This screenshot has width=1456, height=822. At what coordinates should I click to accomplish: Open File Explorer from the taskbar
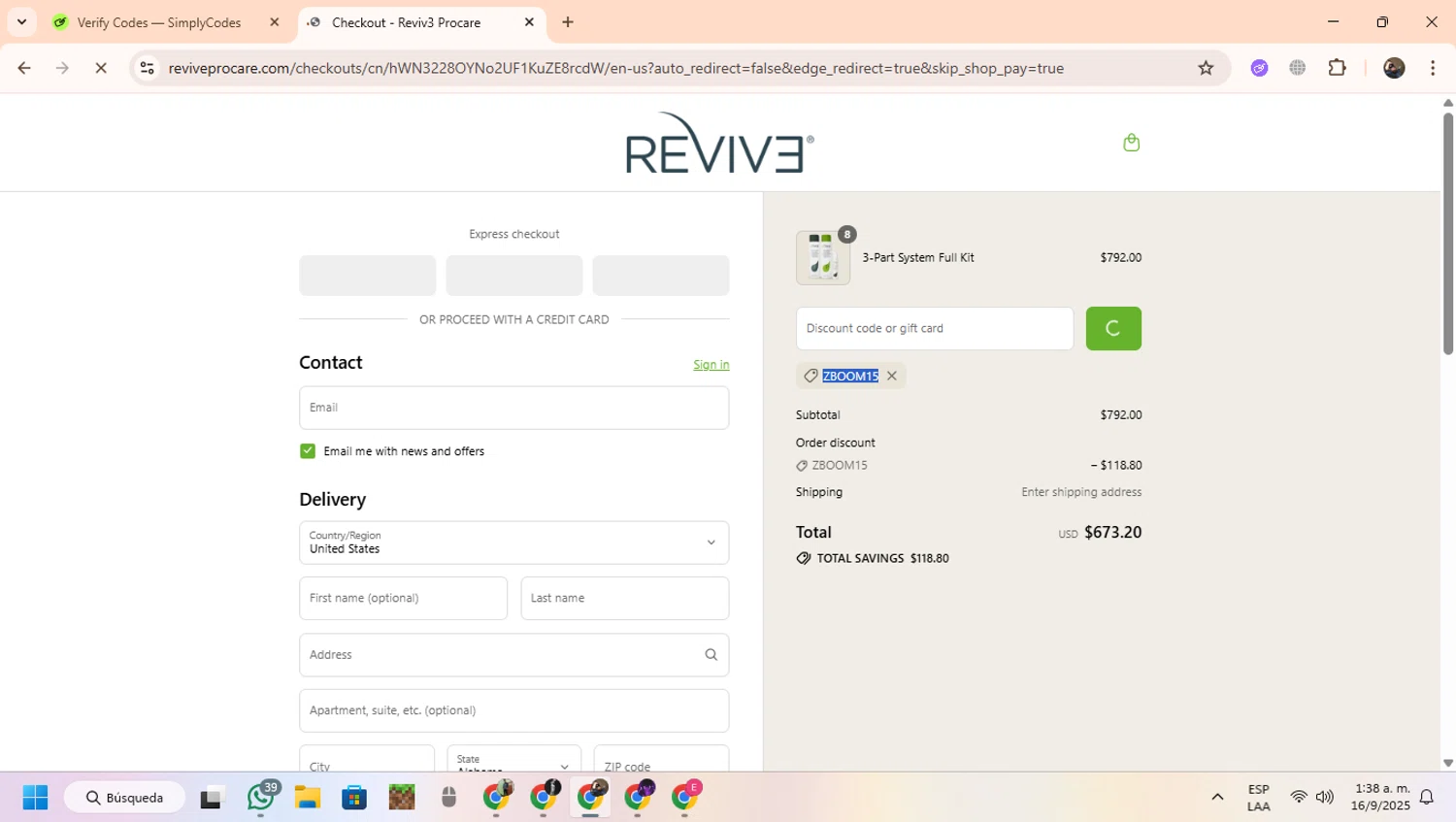click(x=308, y=798)
